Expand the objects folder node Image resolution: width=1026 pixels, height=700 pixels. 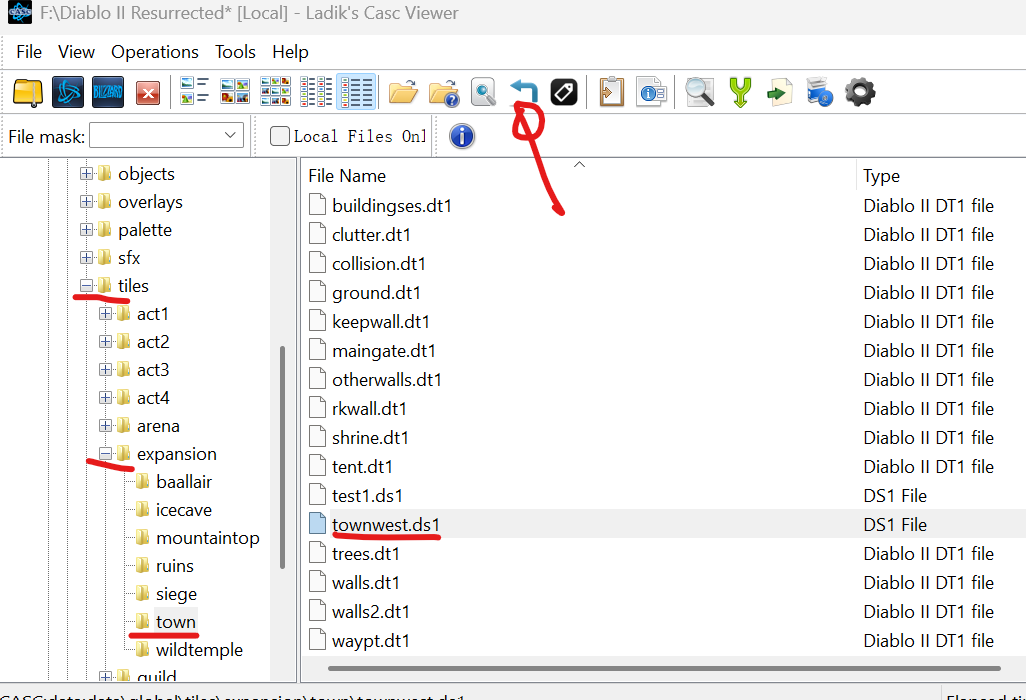coord(86,173)
